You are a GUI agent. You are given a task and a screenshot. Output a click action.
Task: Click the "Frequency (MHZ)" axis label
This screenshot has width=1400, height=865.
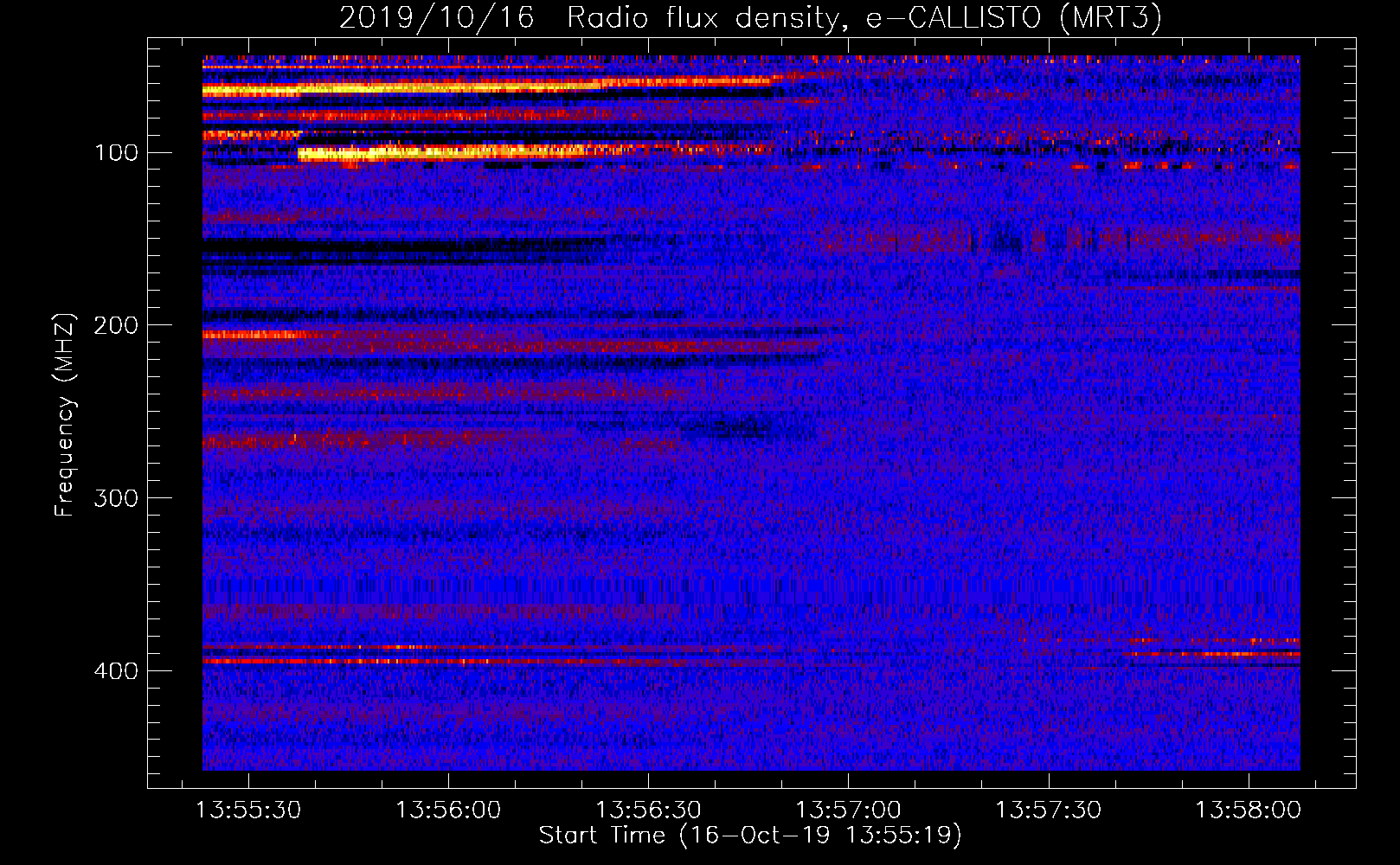pyautogui.click(x=65, y=414)
